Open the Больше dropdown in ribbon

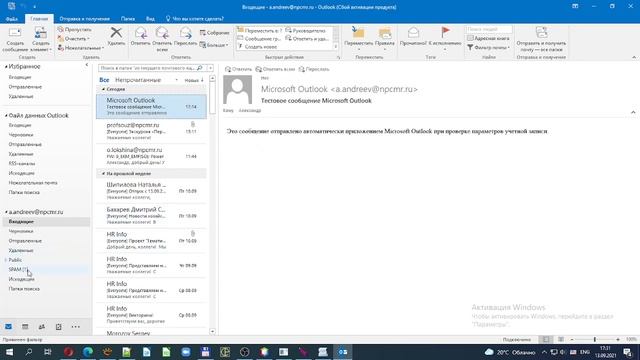click(x=213, y=45)
